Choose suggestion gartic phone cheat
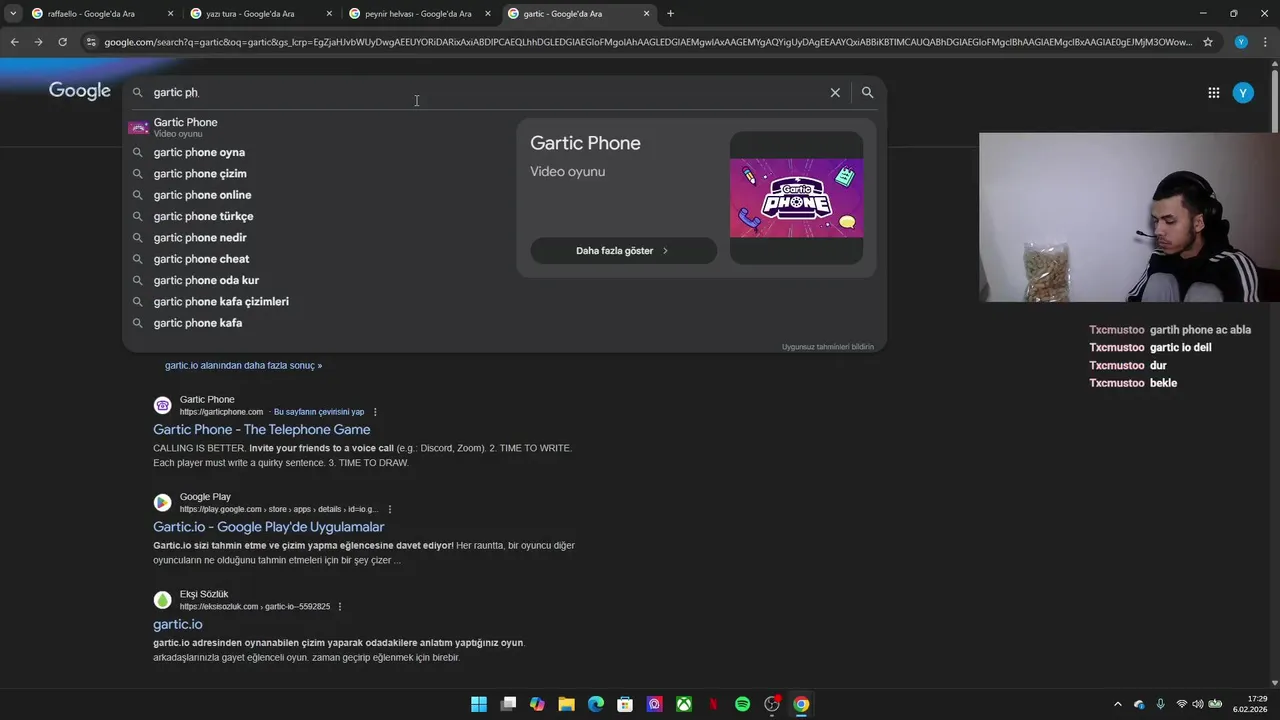This screenshot has height=720, width=1280. 315,259
